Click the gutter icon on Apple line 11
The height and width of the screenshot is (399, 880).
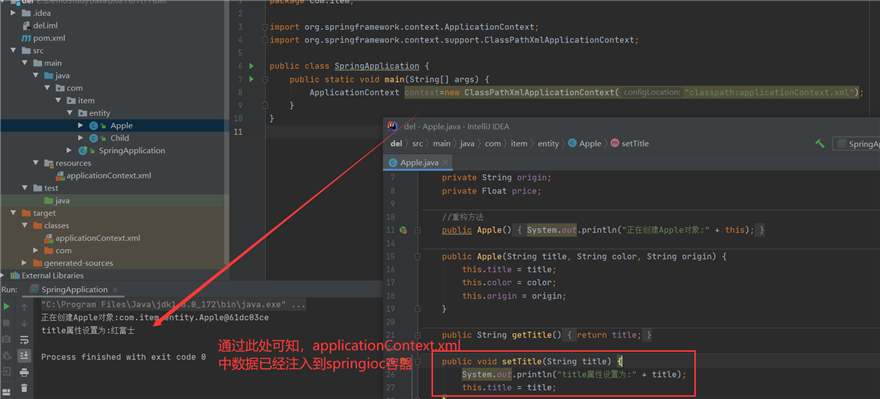pos(402,230)
